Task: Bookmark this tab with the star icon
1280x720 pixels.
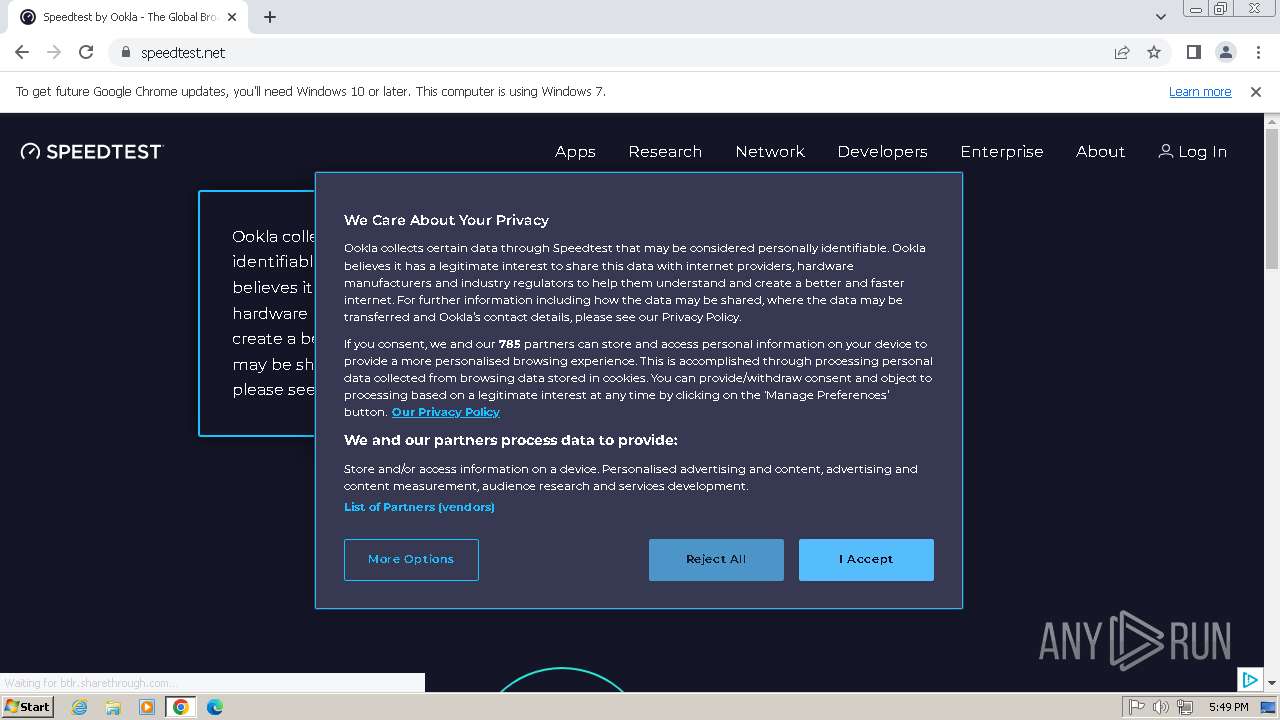Action: point(1154,52)
